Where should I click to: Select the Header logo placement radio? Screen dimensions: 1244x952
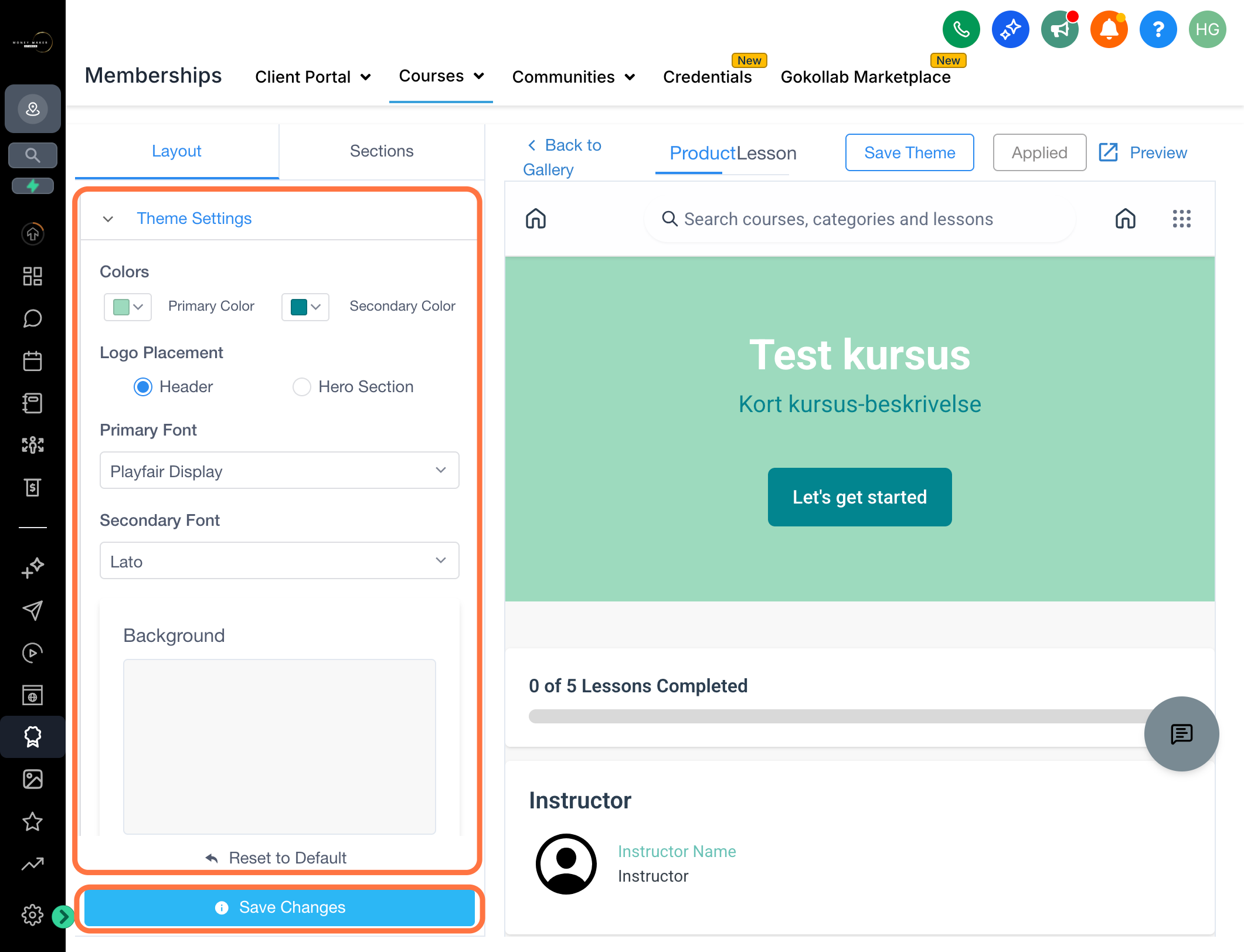pyautogui.click(x=143, y=387)
